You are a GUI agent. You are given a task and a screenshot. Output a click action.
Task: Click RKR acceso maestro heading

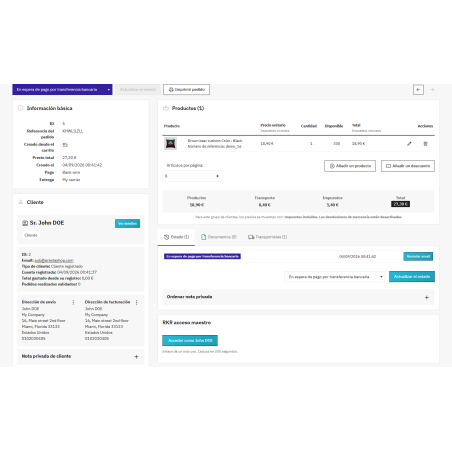187,323
